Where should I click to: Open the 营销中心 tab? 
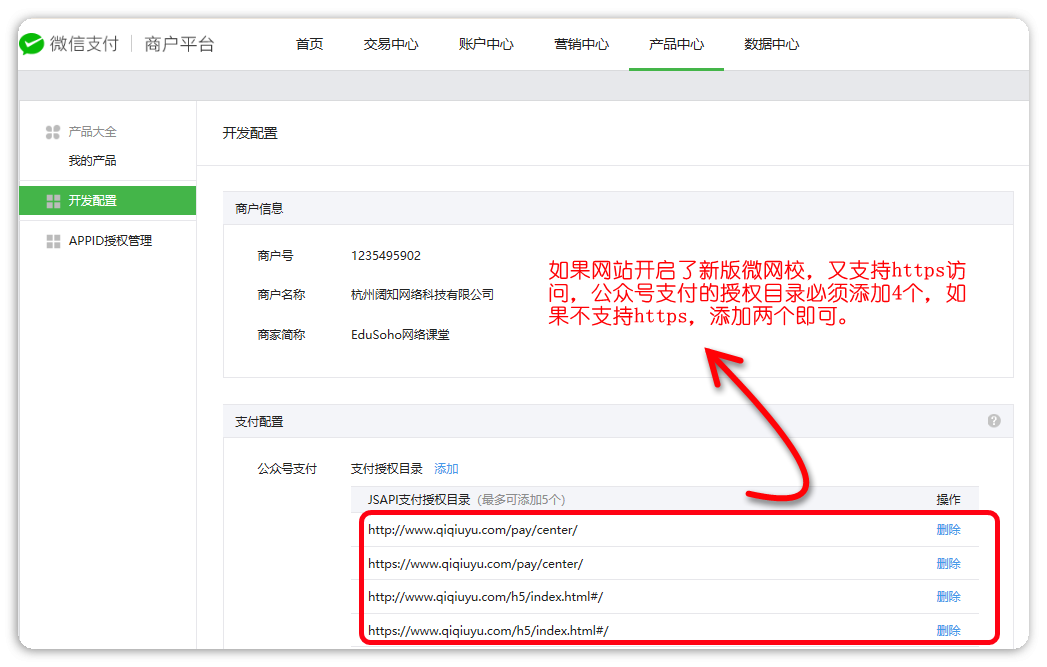click(581, 44)
